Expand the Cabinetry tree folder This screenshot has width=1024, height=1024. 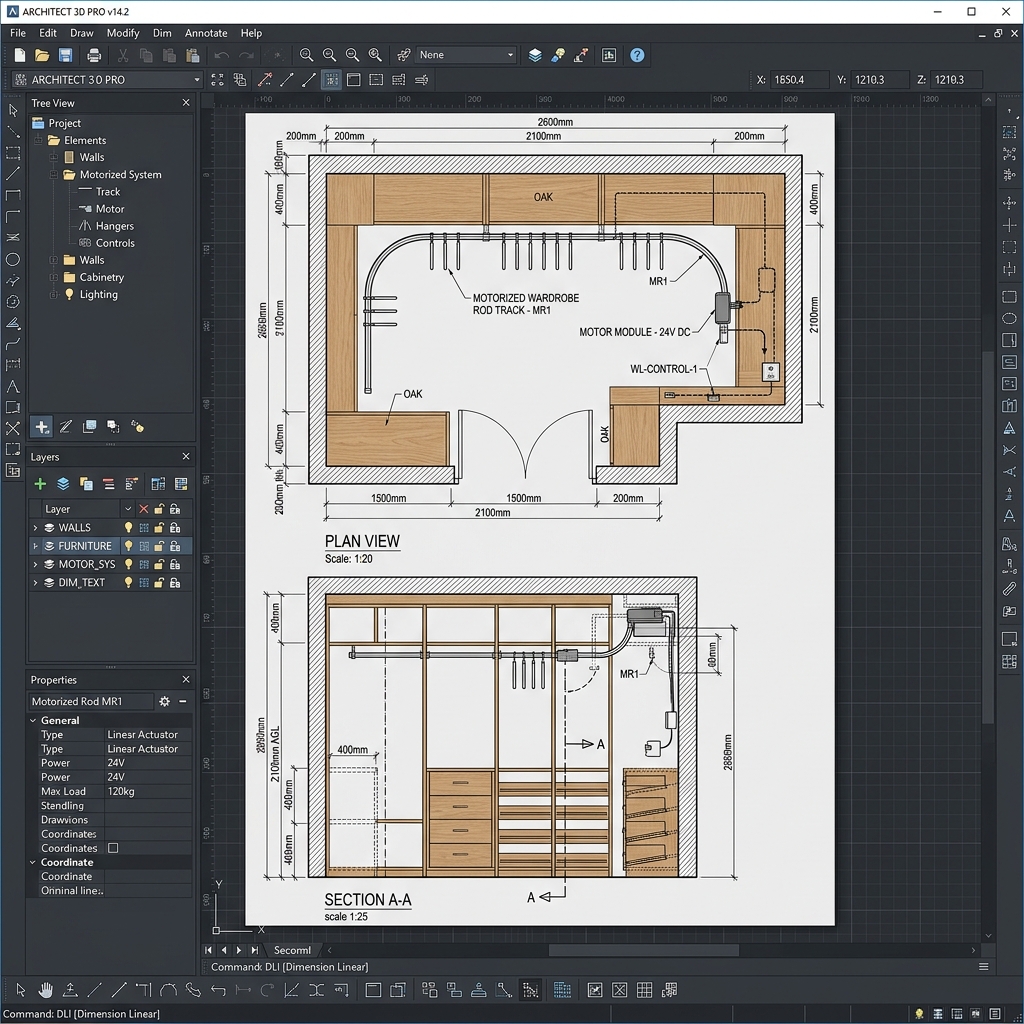54,278
